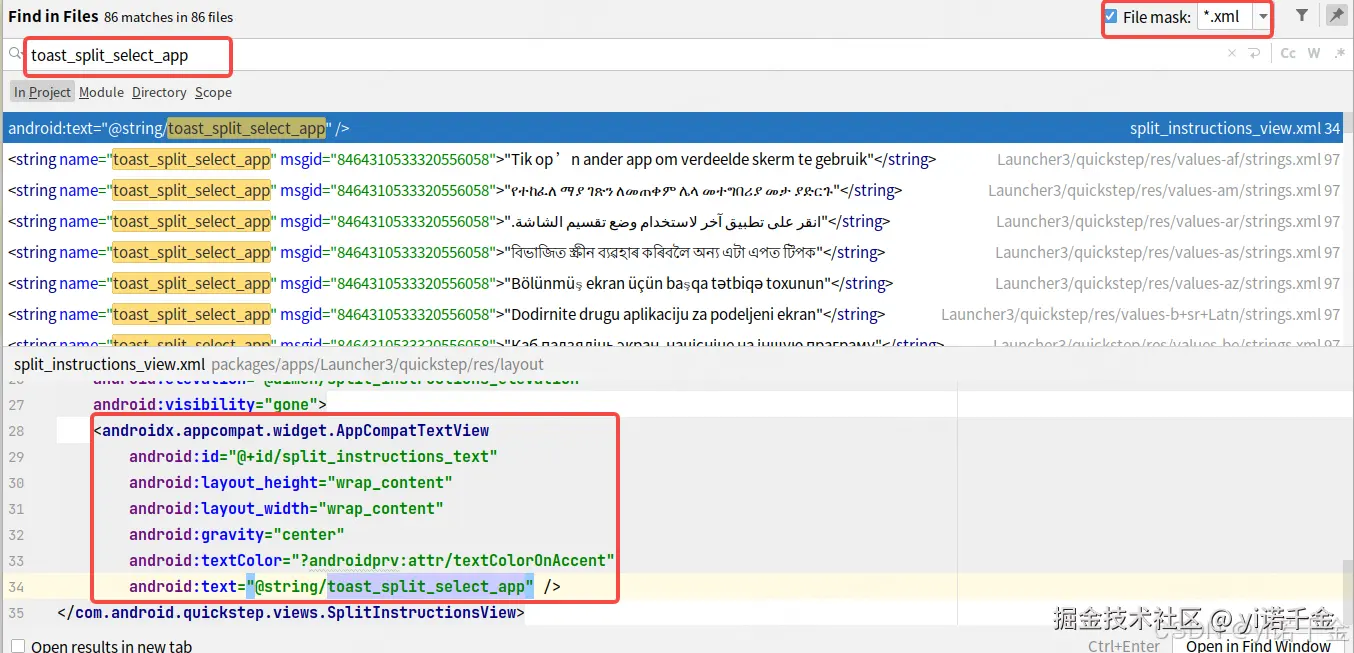Click the android:id split_instructions_text line

(313, 456)
